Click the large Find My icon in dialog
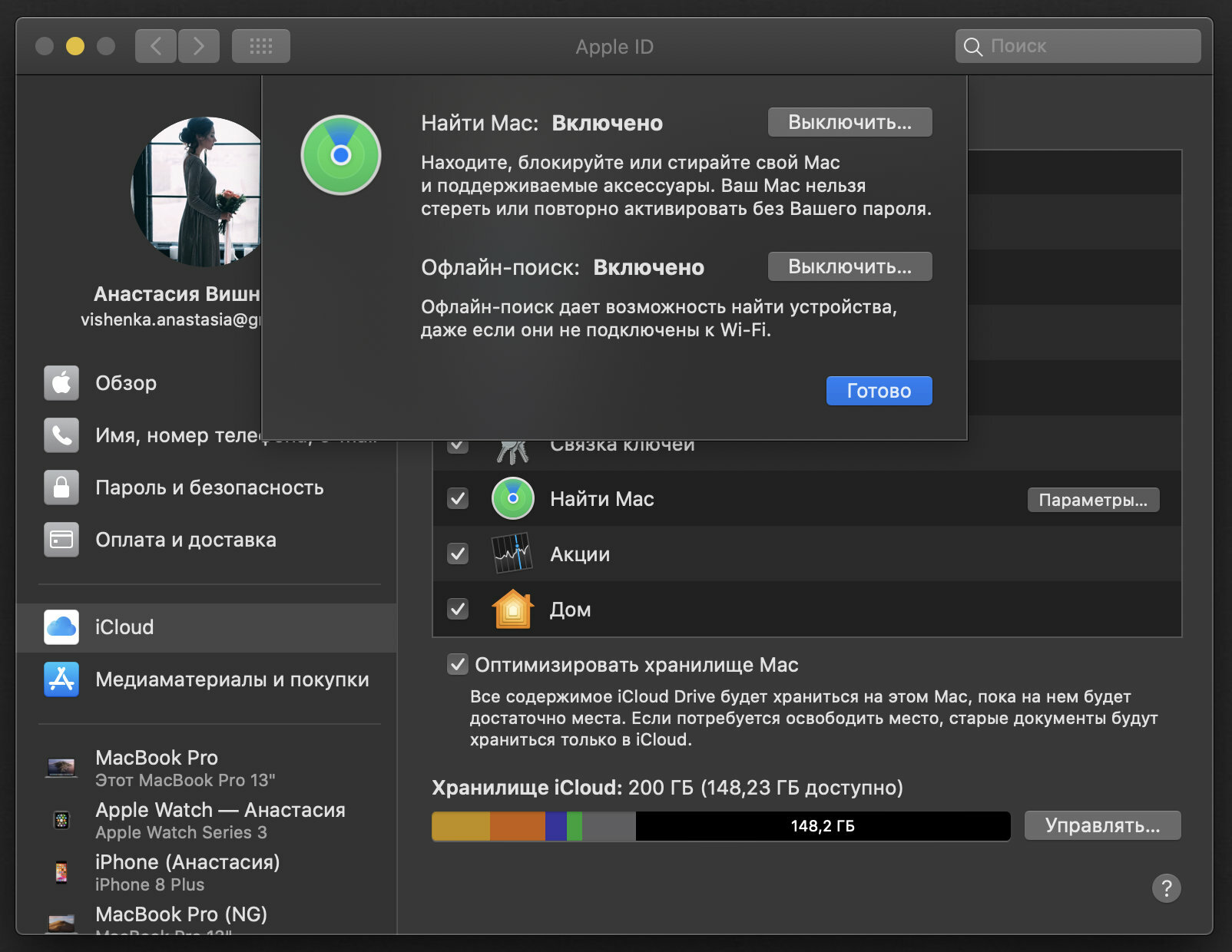Screen dimensions: 1232x952 [x=341, y=155]
